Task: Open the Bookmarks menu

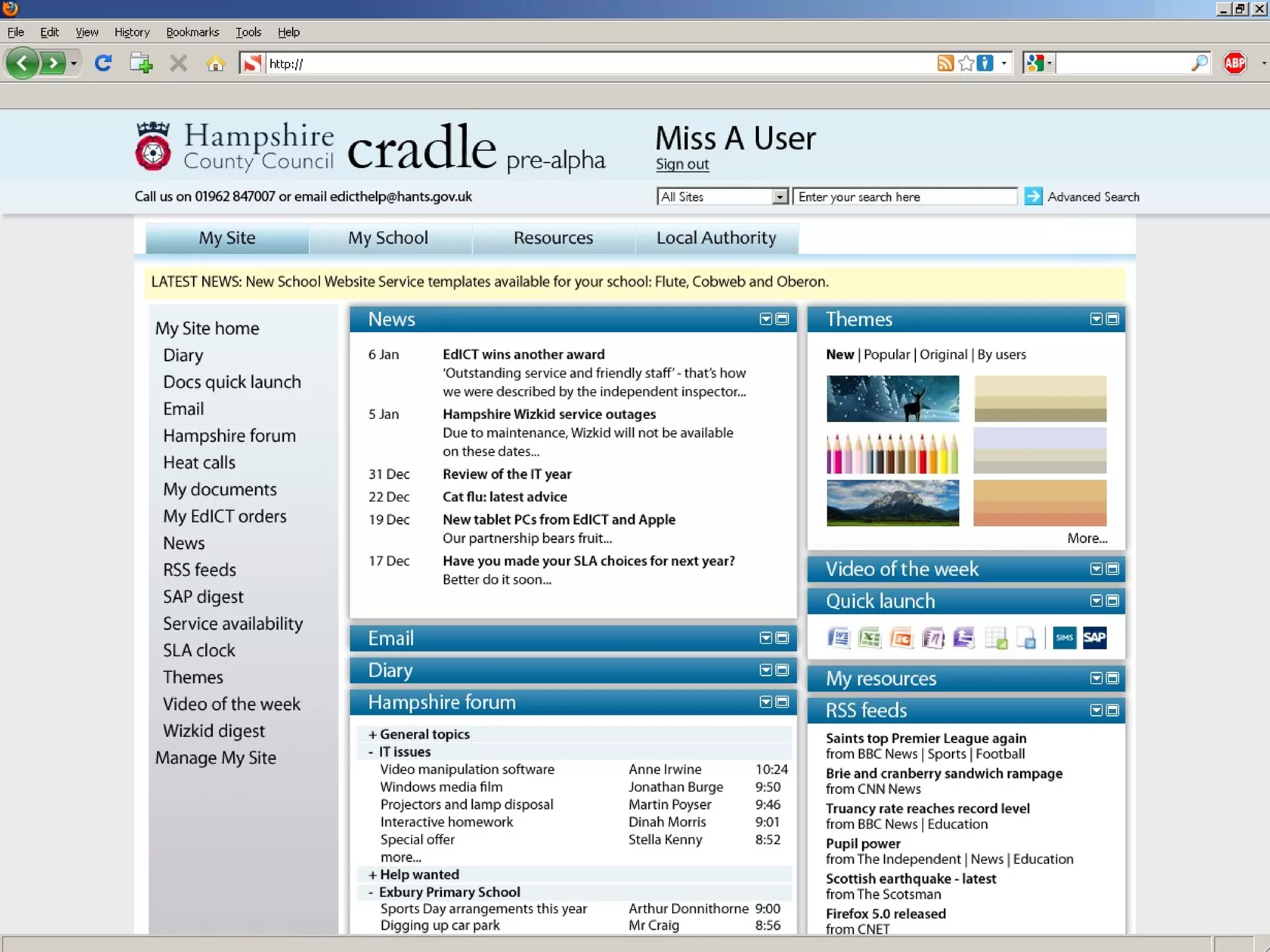Action: 192,32
